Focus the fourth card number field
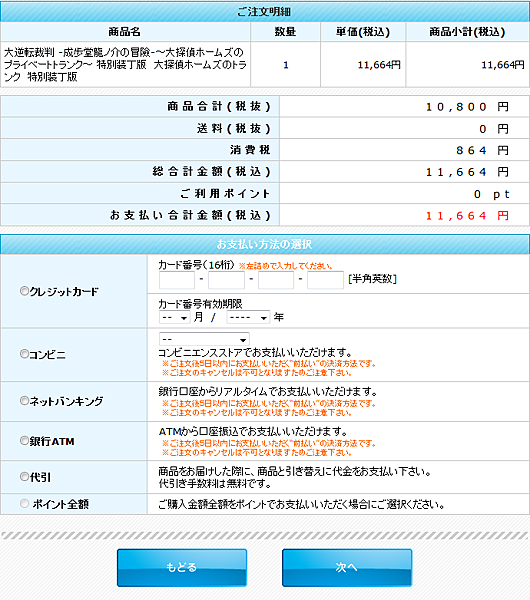The image size is (530, 600). [325, 280]
